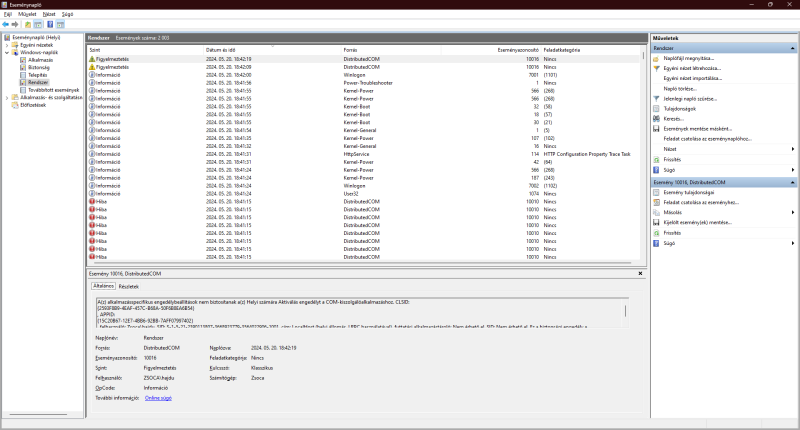Click the Egyéni nézetek folder icon
This screenshot has height=430, width=800.
click(x=15, y=45)
